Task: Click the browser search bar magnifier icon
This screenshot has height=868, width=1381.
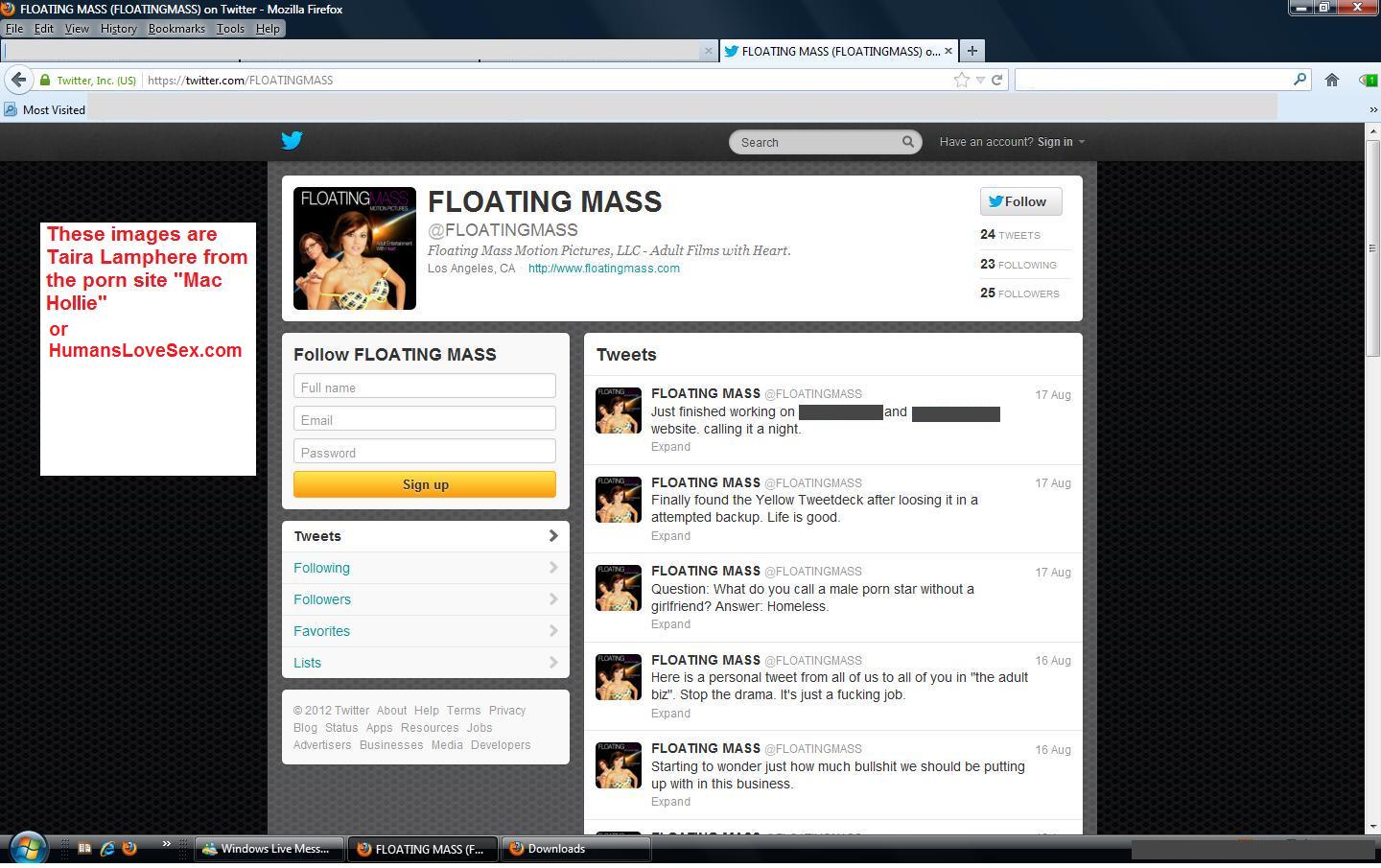Action: coord(1299,80)
